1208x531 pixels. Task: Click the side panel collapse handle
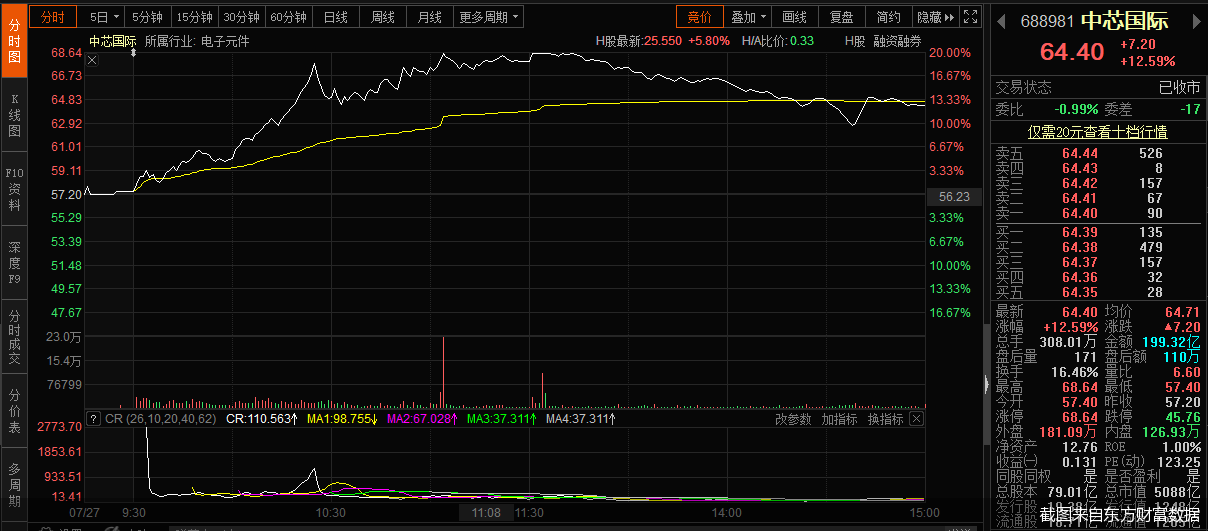[988, 385]
